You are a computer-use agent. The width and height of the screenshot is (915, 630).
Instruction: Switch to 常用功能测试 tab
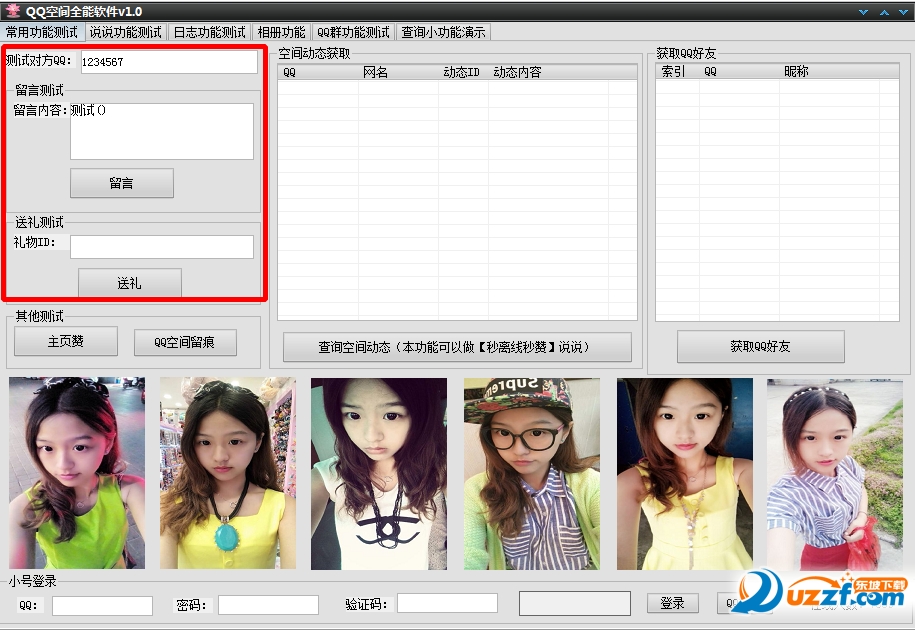[x=42, y=32]
